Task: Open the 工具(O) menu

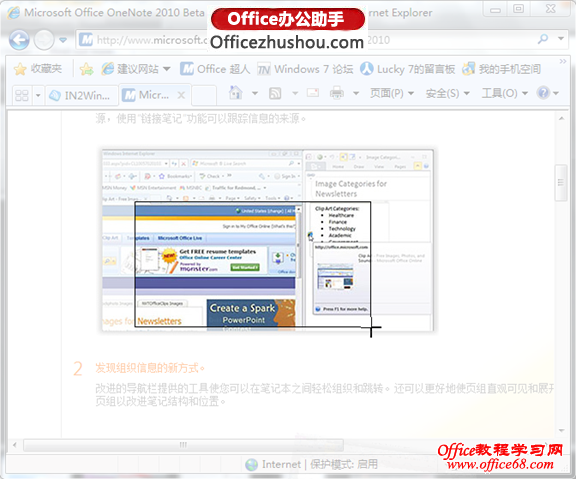Action: [x=505, y=93]
